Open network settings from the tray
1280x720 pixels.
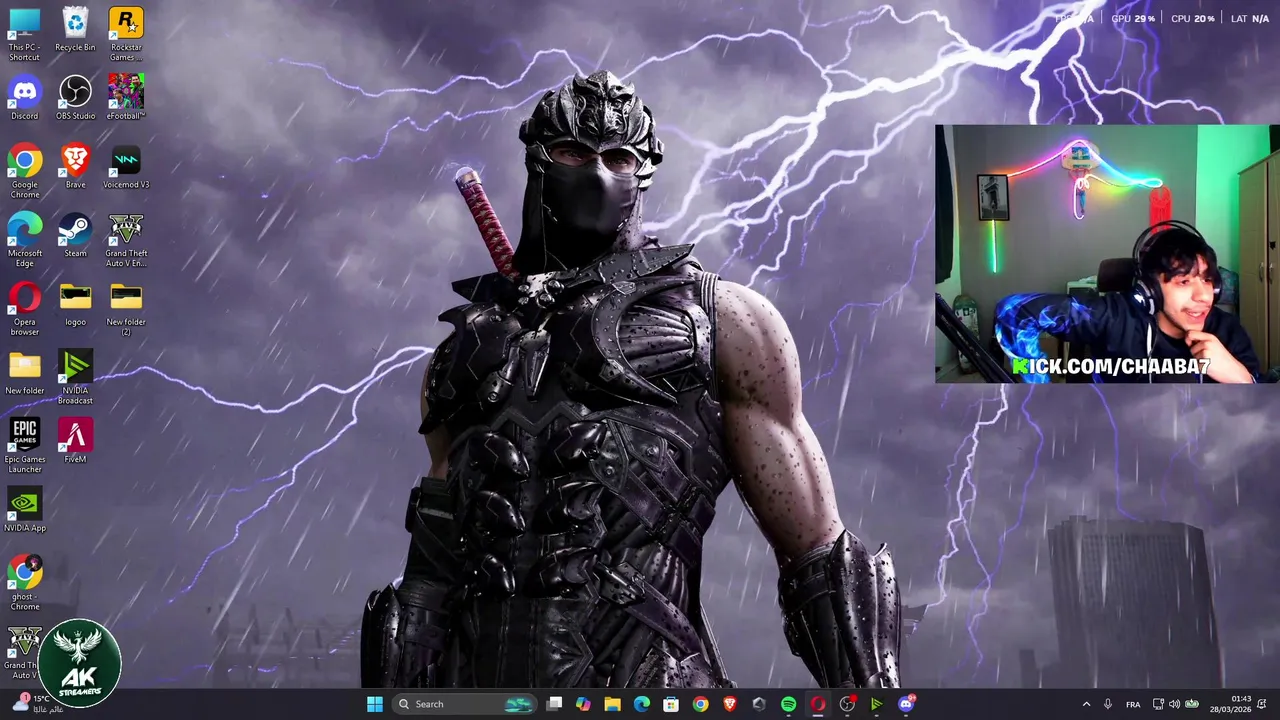pos(1158,704)
